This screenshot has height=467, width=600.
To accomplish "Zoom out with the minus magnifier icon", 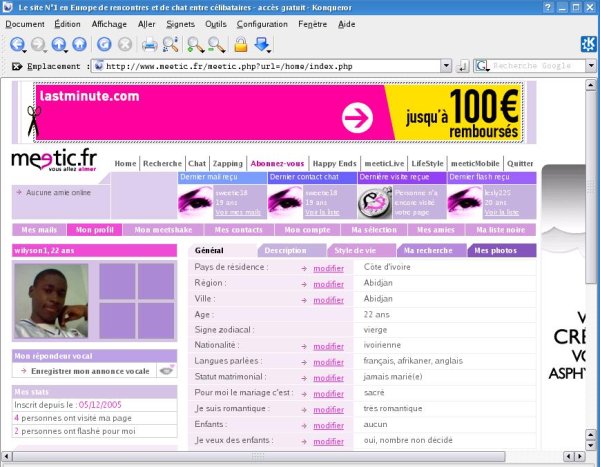I will (216, 44).
